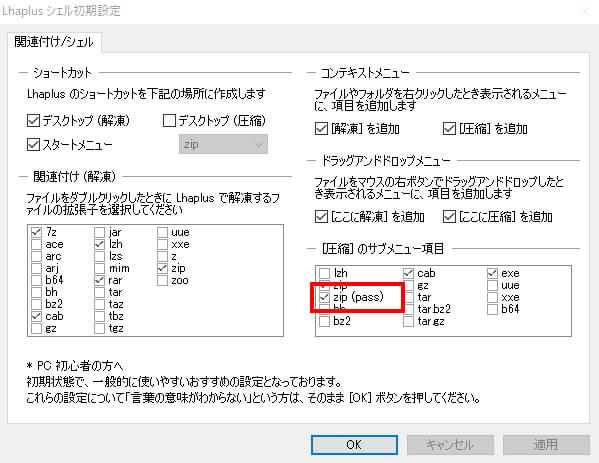This screenshot has height=463, width=599.
Task: Toggle スタートメニュー shortcut checkbox
Action: click(x=34, y=144)
